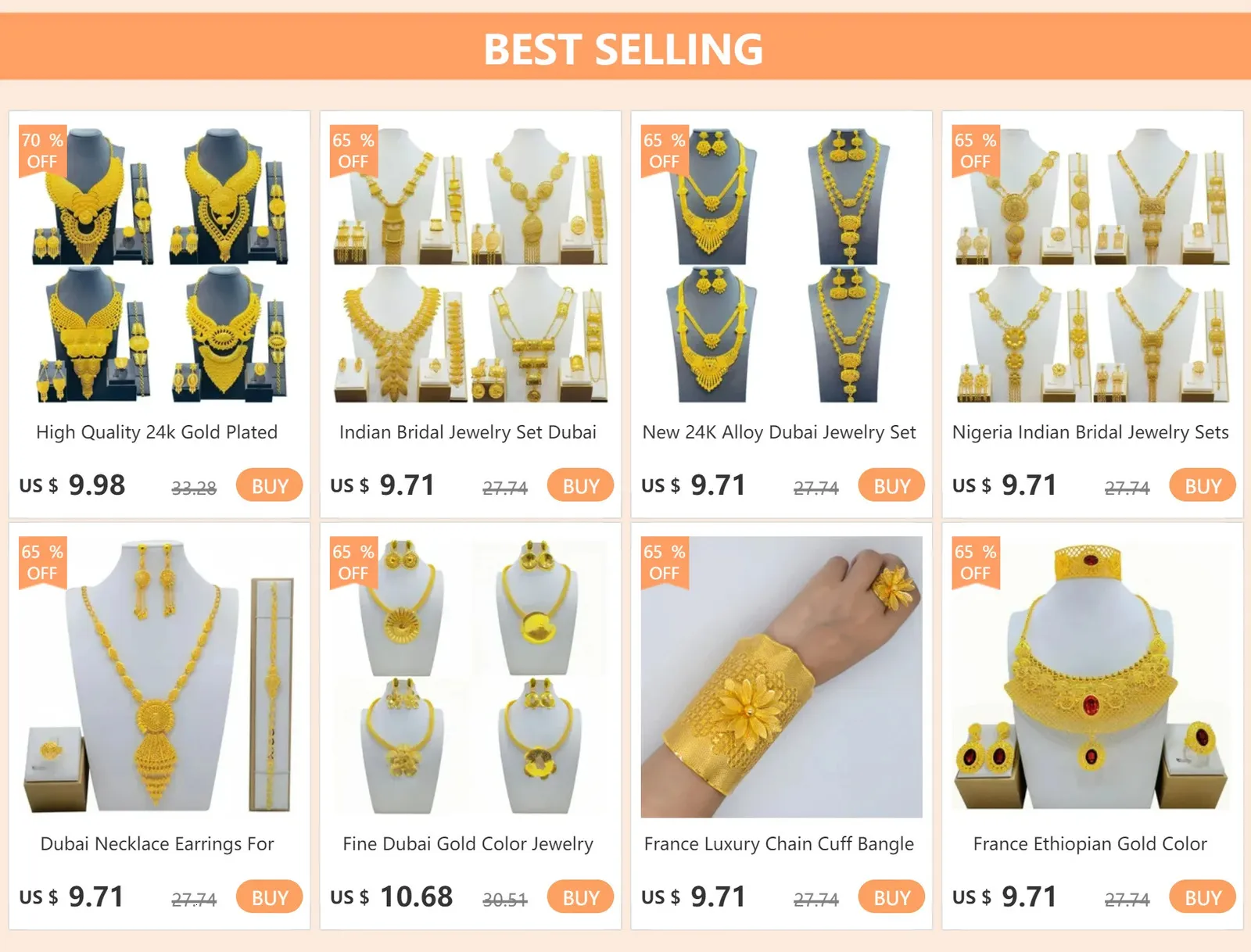Click BUY for Nigeria Indian Bridal Jewelry Sets
The image size is (1251, 952).
1203,485
